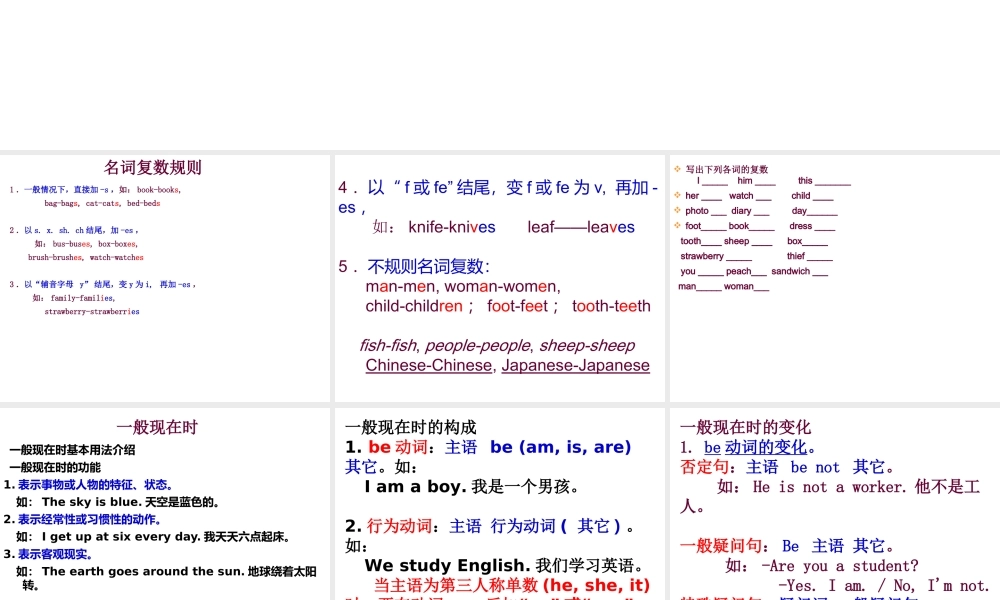The image size is (1000, 600).
Task: Click the word pair 'leaf——leaves'
Action: [x=581, y=228]
